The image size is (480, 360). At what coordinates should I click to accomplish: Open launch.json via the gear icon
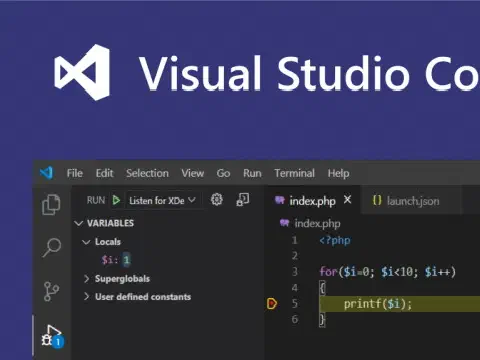pos(216,200)
